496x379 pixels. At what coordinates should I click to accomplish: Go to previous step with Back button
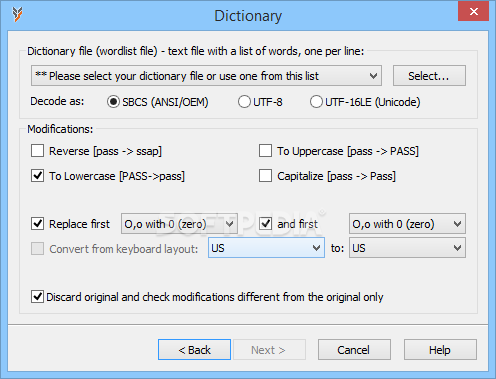(194, 350)
